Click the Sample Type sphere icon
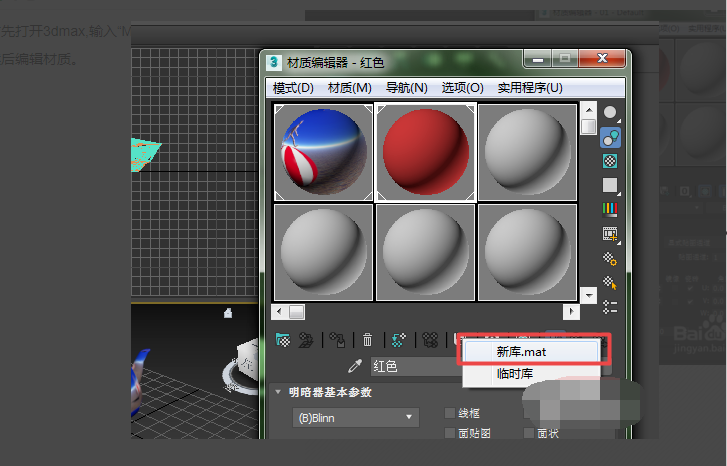This screenshot has width=727, height=466. tap(610, 113)
